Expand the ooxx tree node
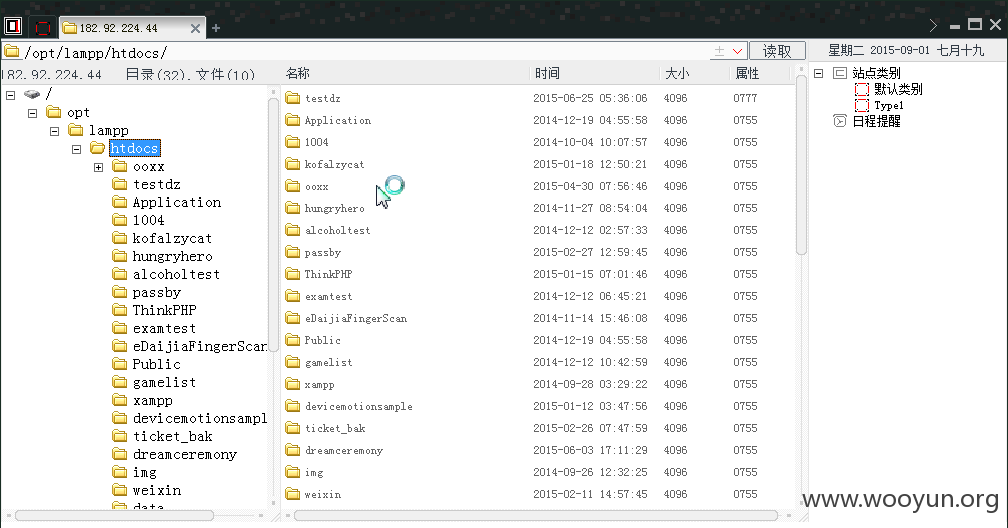Image resolution: width=1008 pixels, height=528 pixels. click(98, 167)
